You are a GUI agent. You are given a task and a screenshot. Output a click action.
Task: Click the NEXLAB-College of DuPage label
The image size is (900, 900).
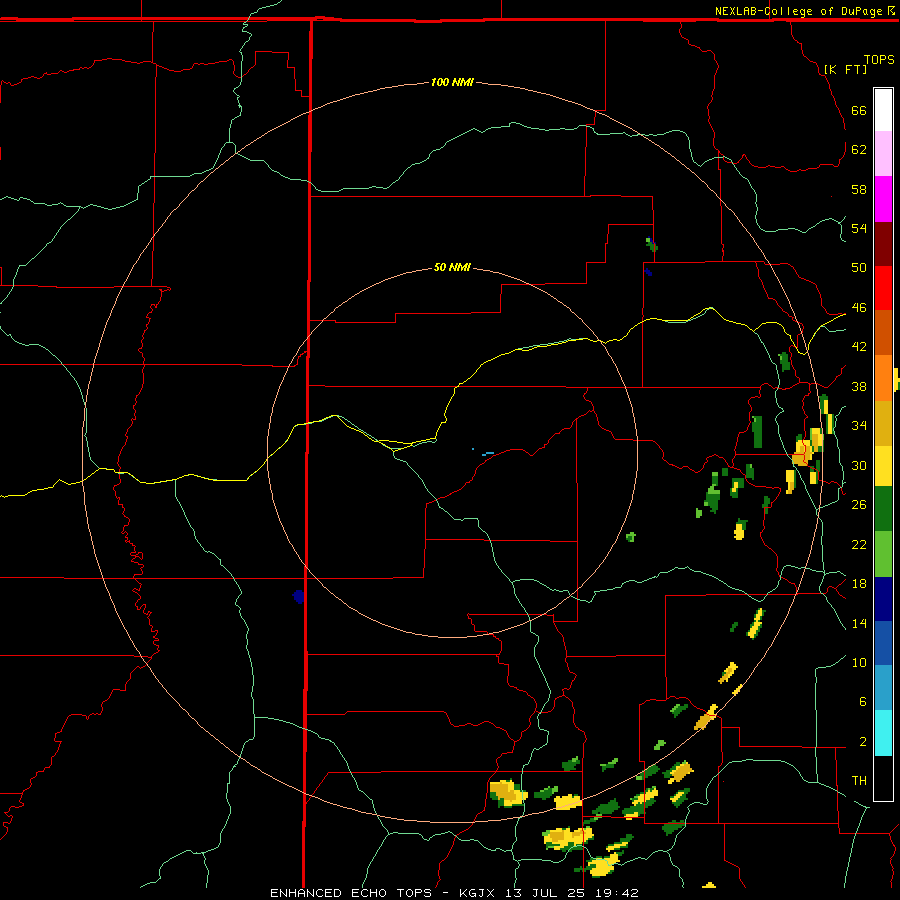(798, 11)
